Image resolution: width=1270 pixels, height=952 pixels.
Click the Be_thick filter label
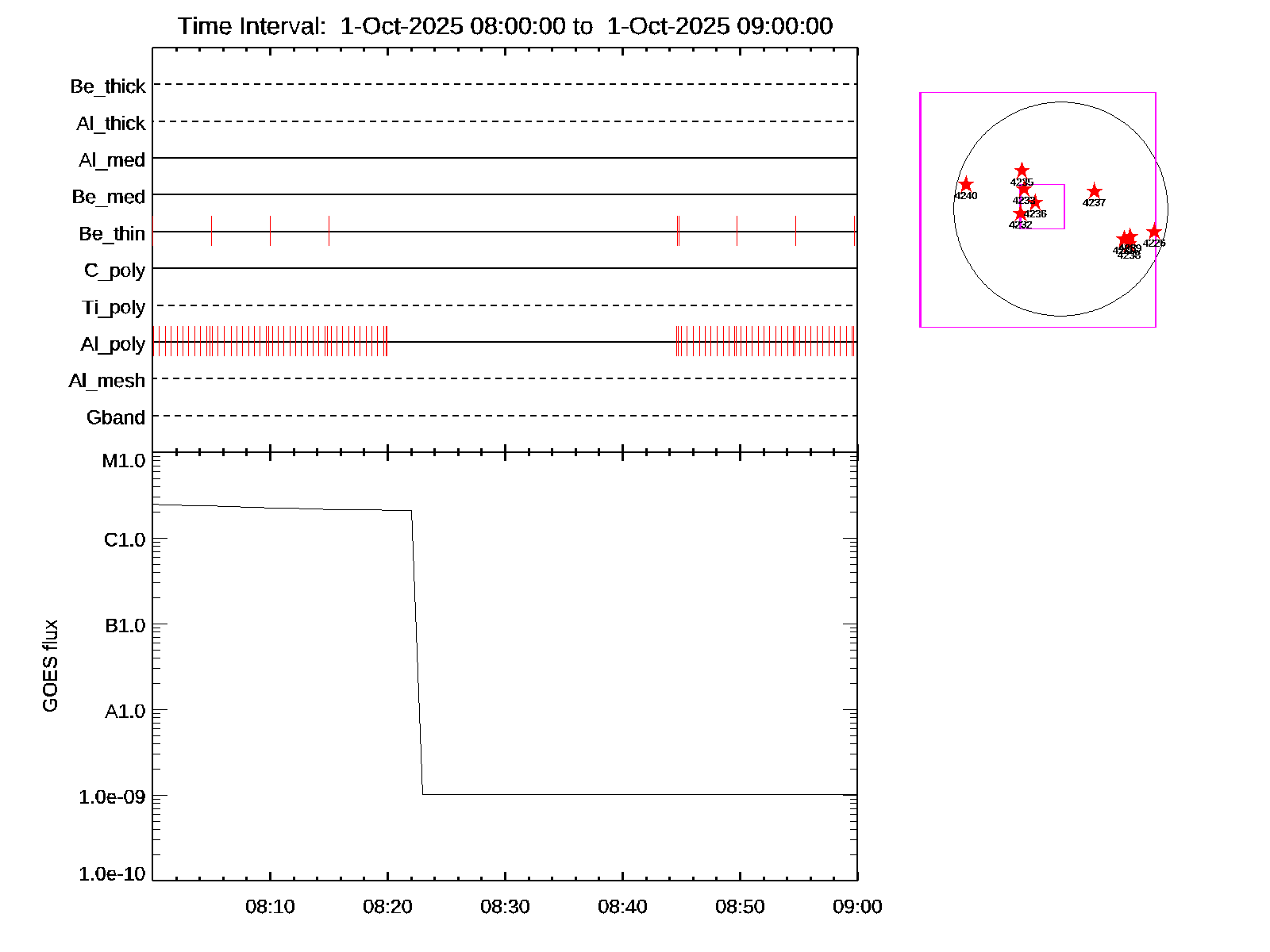coord(108,86)
